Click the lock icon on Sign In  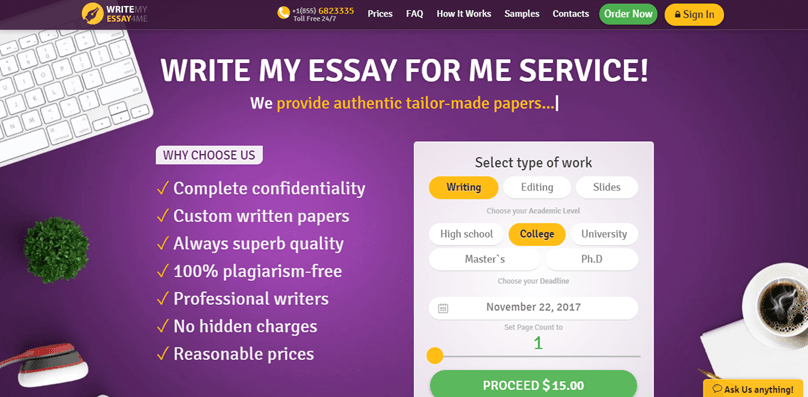click(x=677, y=15)
